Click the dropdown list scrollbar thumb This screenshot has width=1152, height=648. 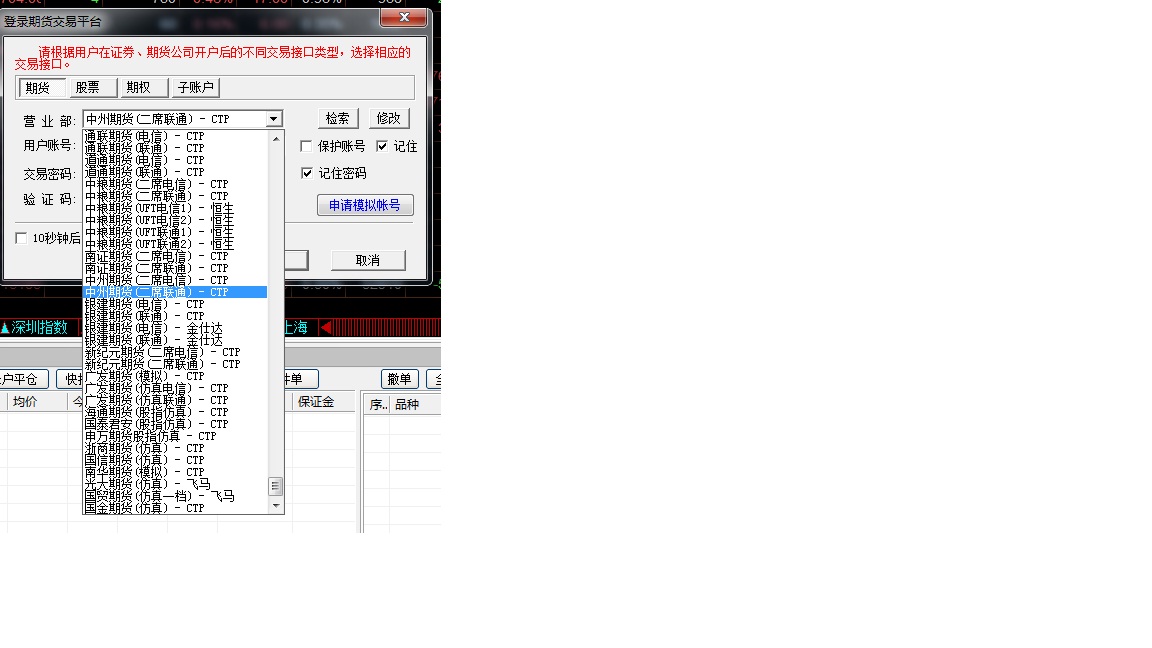tap(276, 486)
